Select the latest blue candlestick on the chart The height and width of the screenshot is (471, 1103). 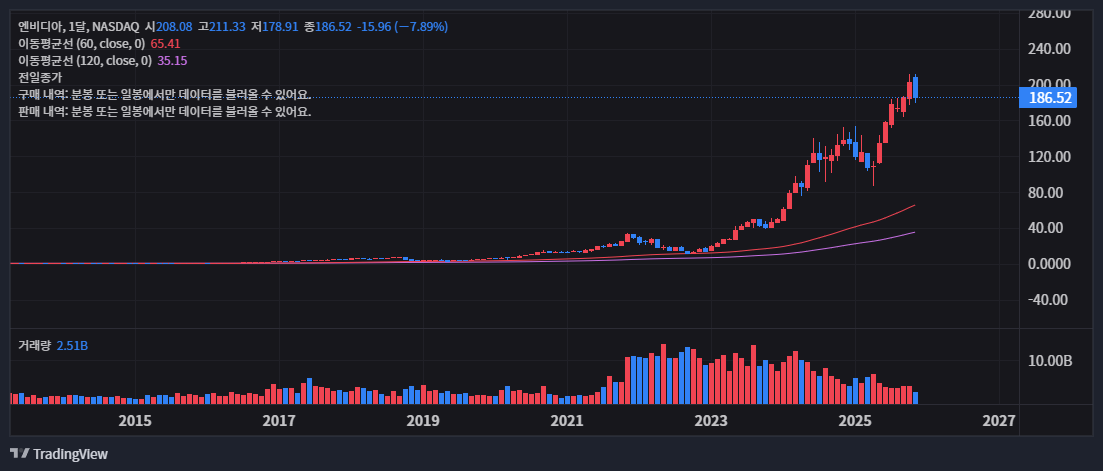[915, 87]
